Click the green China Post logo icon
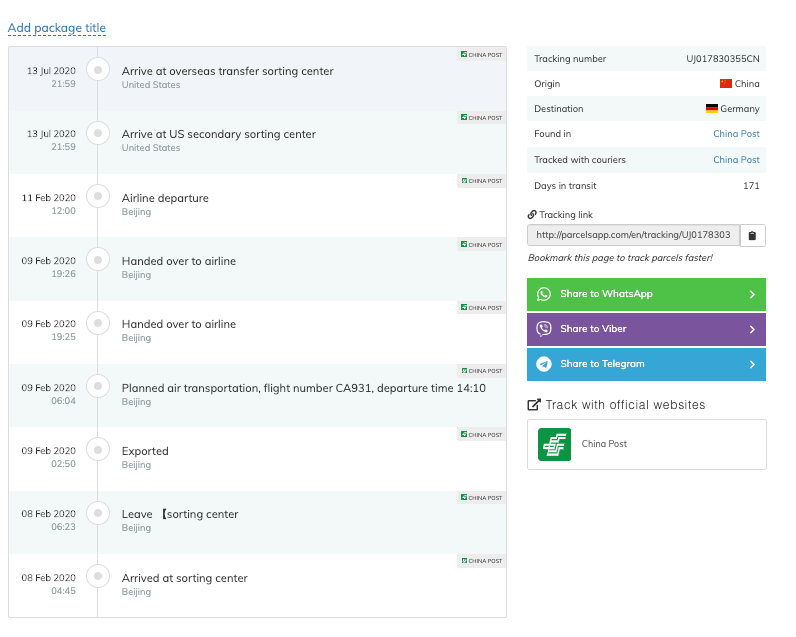The height and width of the screenshot is (637, 796). point(554,445)
